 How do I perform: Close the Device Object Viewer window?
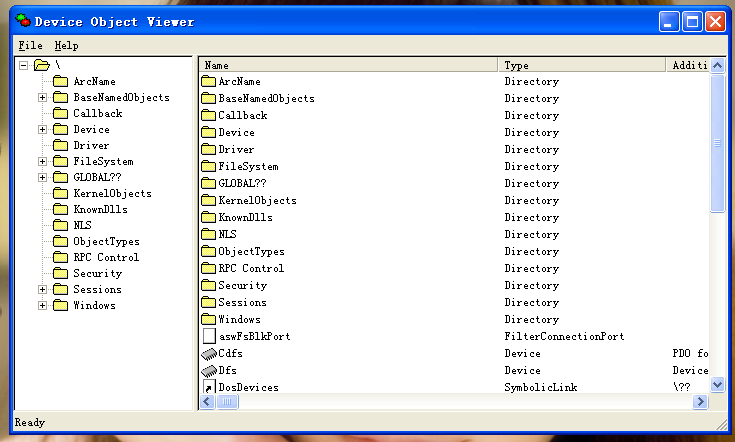coord(716,22)
